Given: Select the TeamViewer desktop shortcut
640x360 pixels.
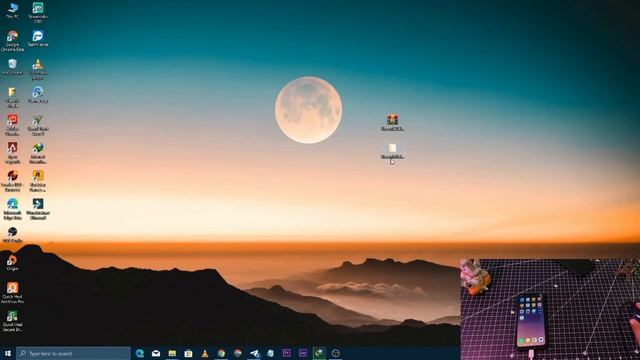Looking at the screenshot, I should 38,38.
